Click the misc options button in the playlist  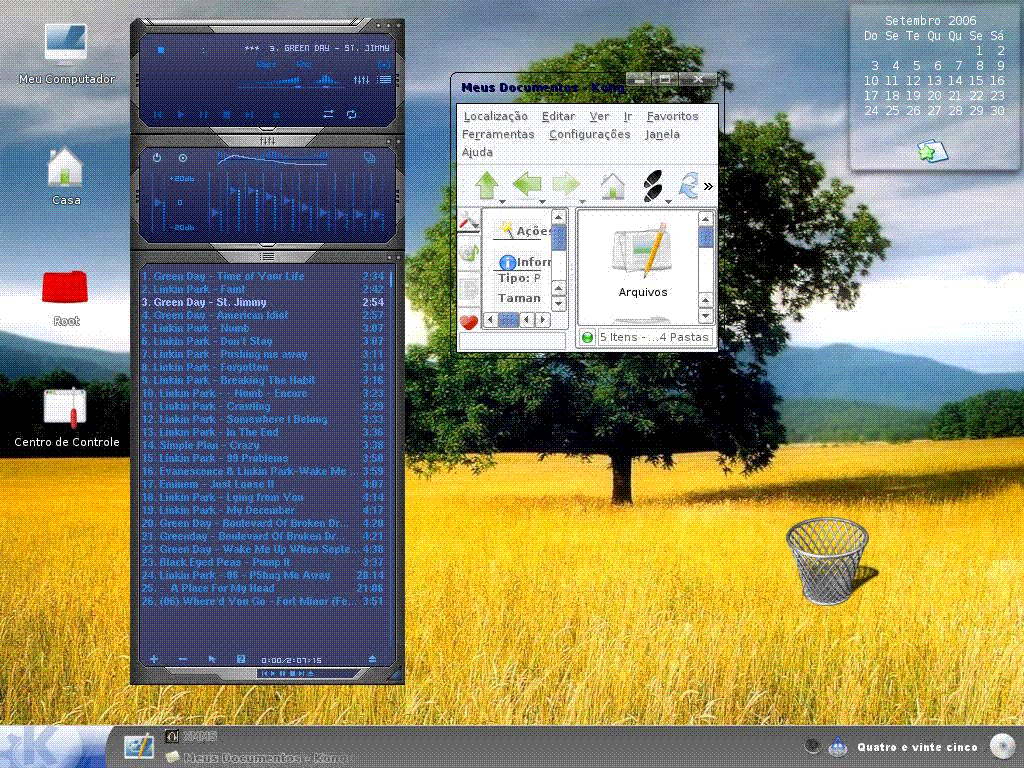click(x=240, y=659)
